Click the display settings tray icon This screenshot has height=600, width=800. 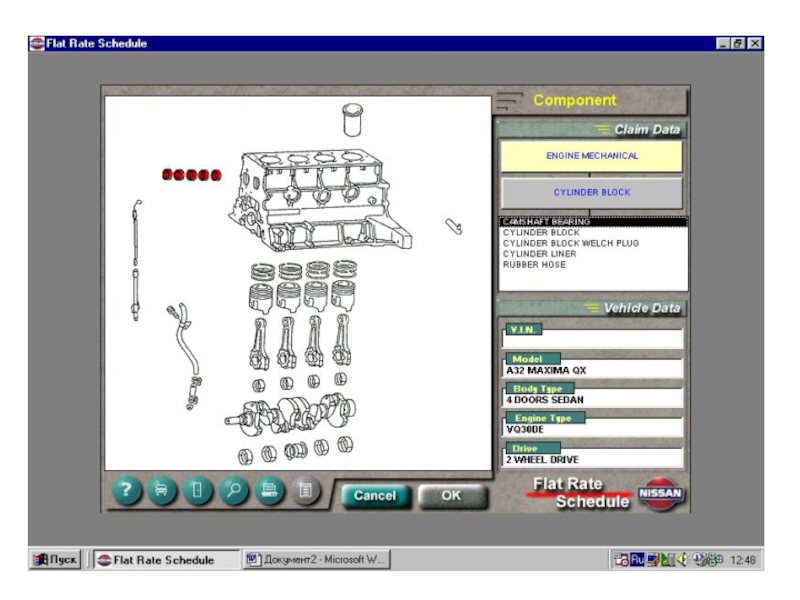653,560
